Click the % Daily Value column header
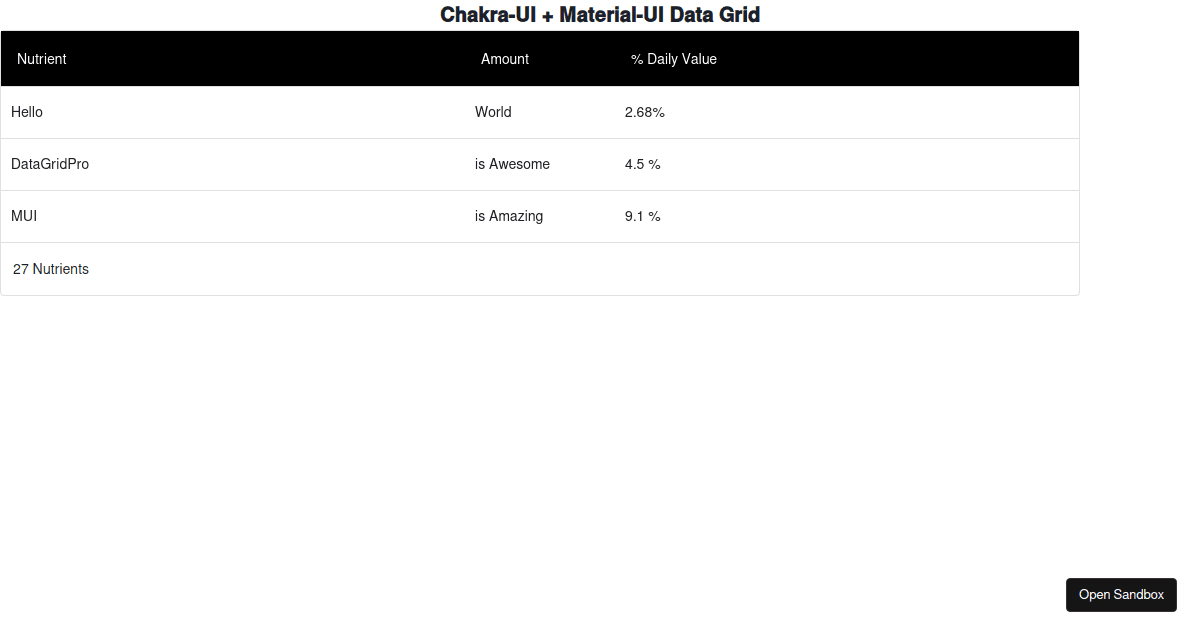 674,59
